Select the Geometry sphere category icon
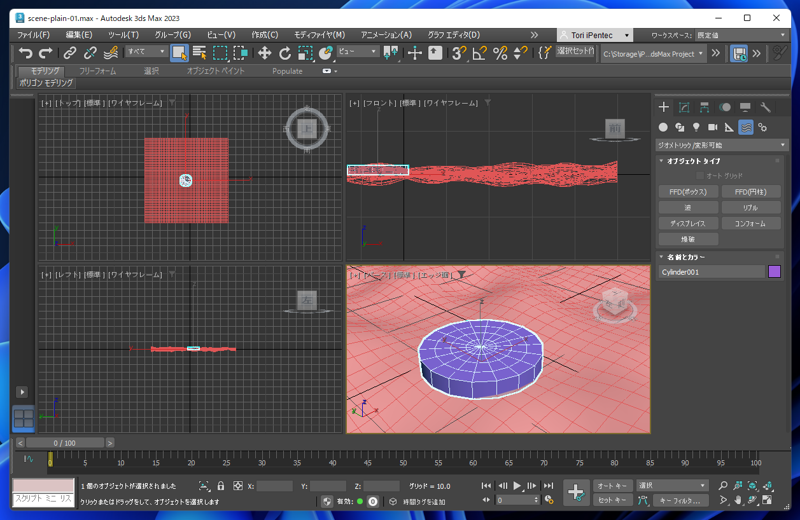Screen dimensions: 800x520 pyautogui.click(x=663, y=127)
